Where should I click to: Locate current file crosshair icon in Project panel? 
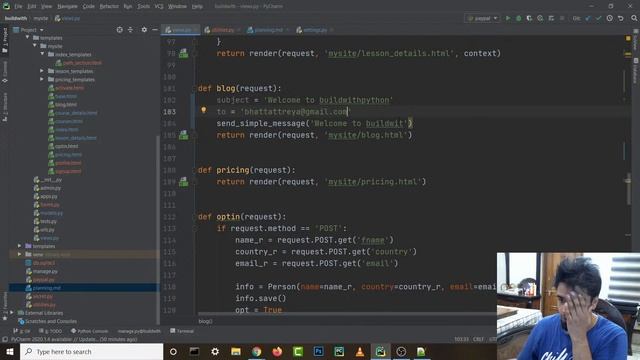click(x=120, y=30)
